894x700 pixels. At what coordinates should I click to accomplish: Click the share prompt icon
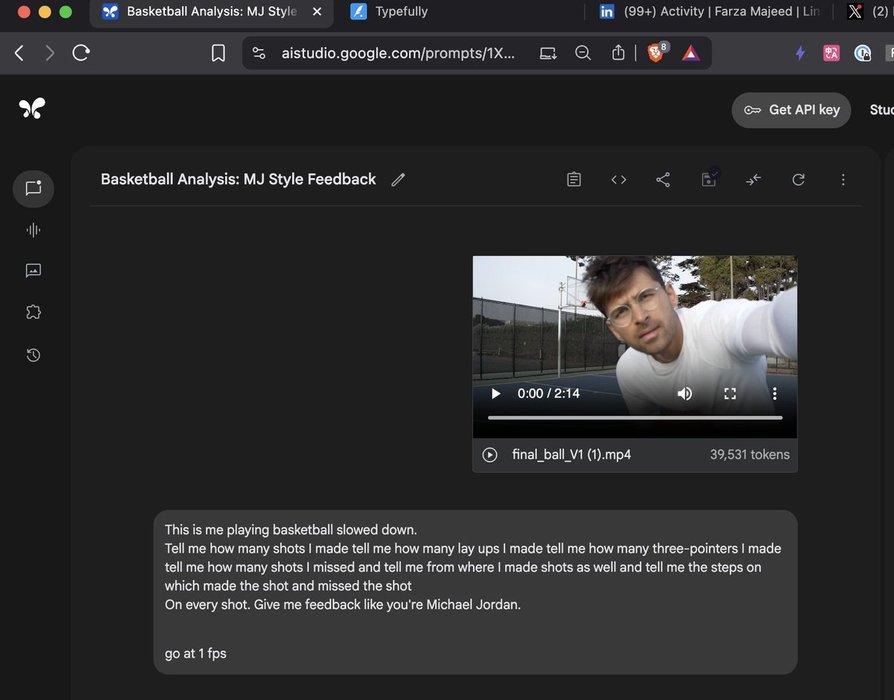(x=663, y=180)
